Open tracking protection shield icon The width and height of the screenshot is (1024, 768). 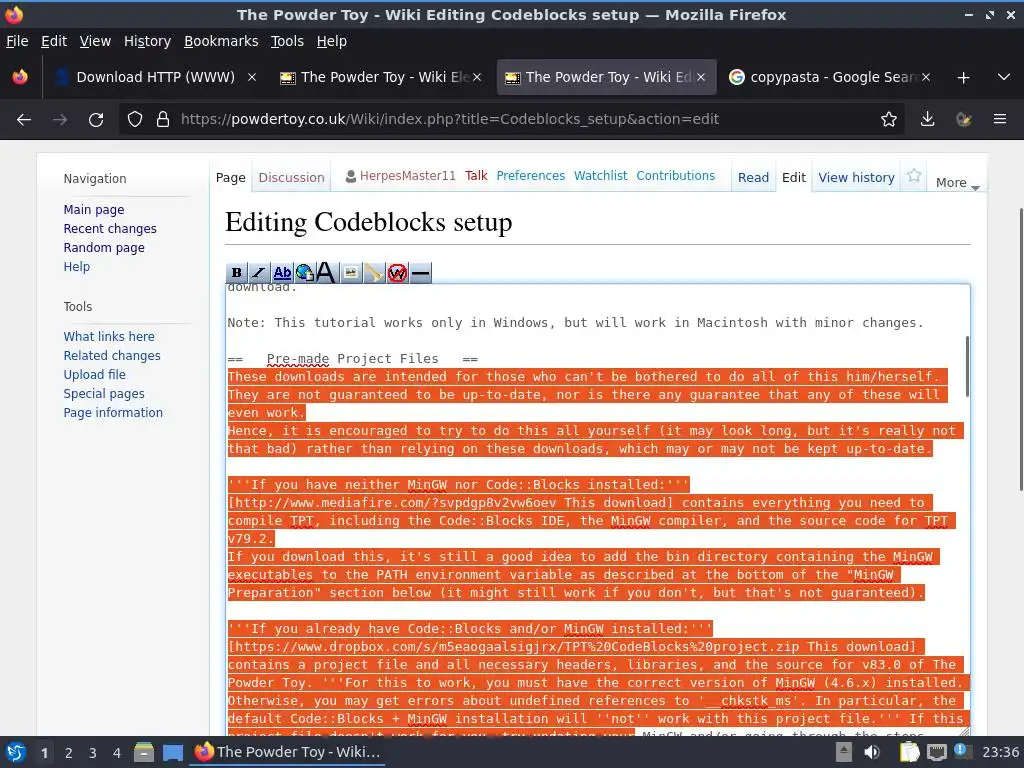[x=135, y=119]
